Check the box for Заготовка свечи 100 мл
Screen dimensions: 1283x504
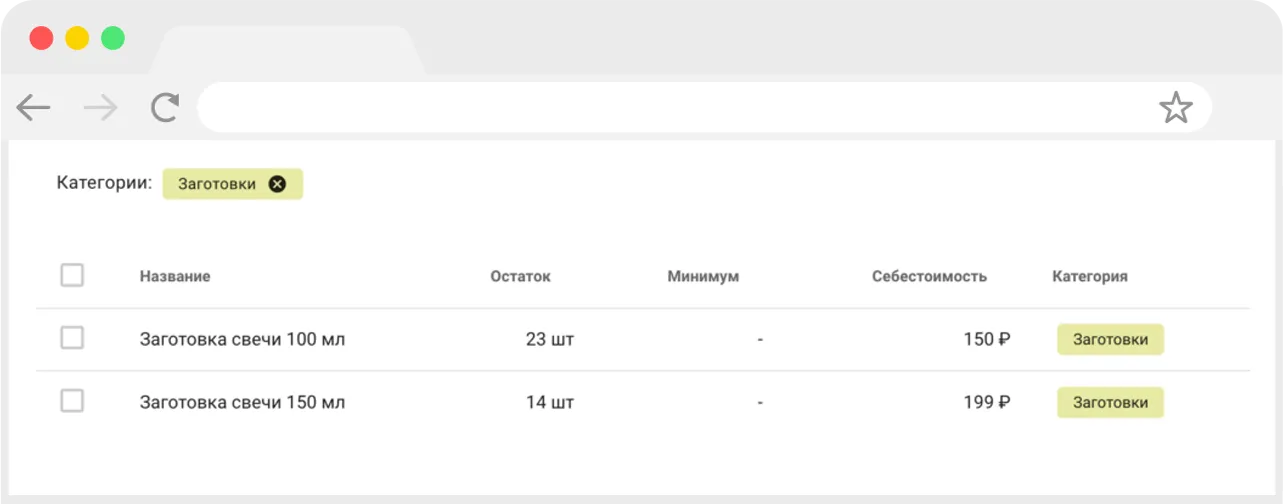72,338
